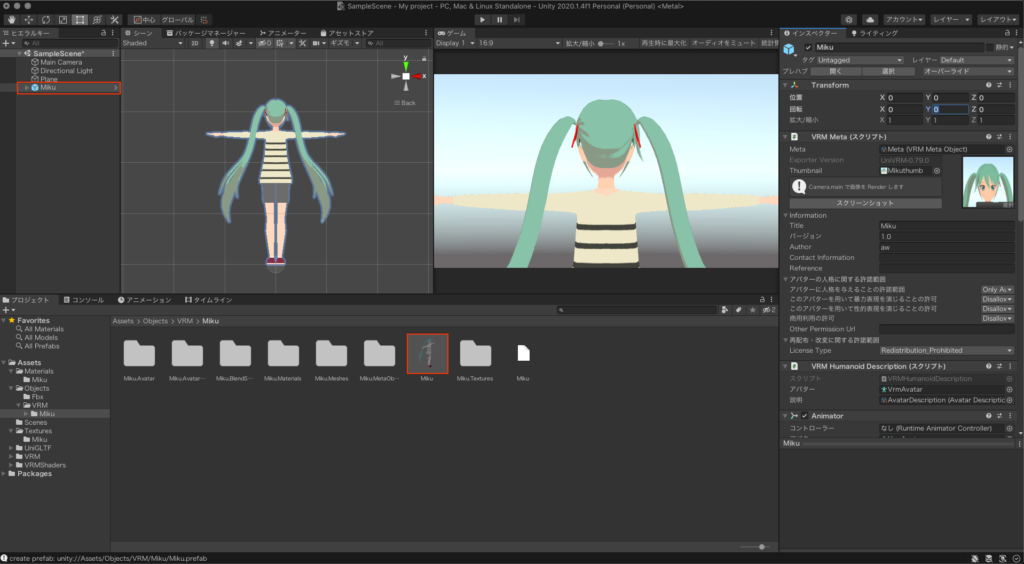
Task: Click the Screenshot button in VRM Meta
Action: click(x=865, y=203)
